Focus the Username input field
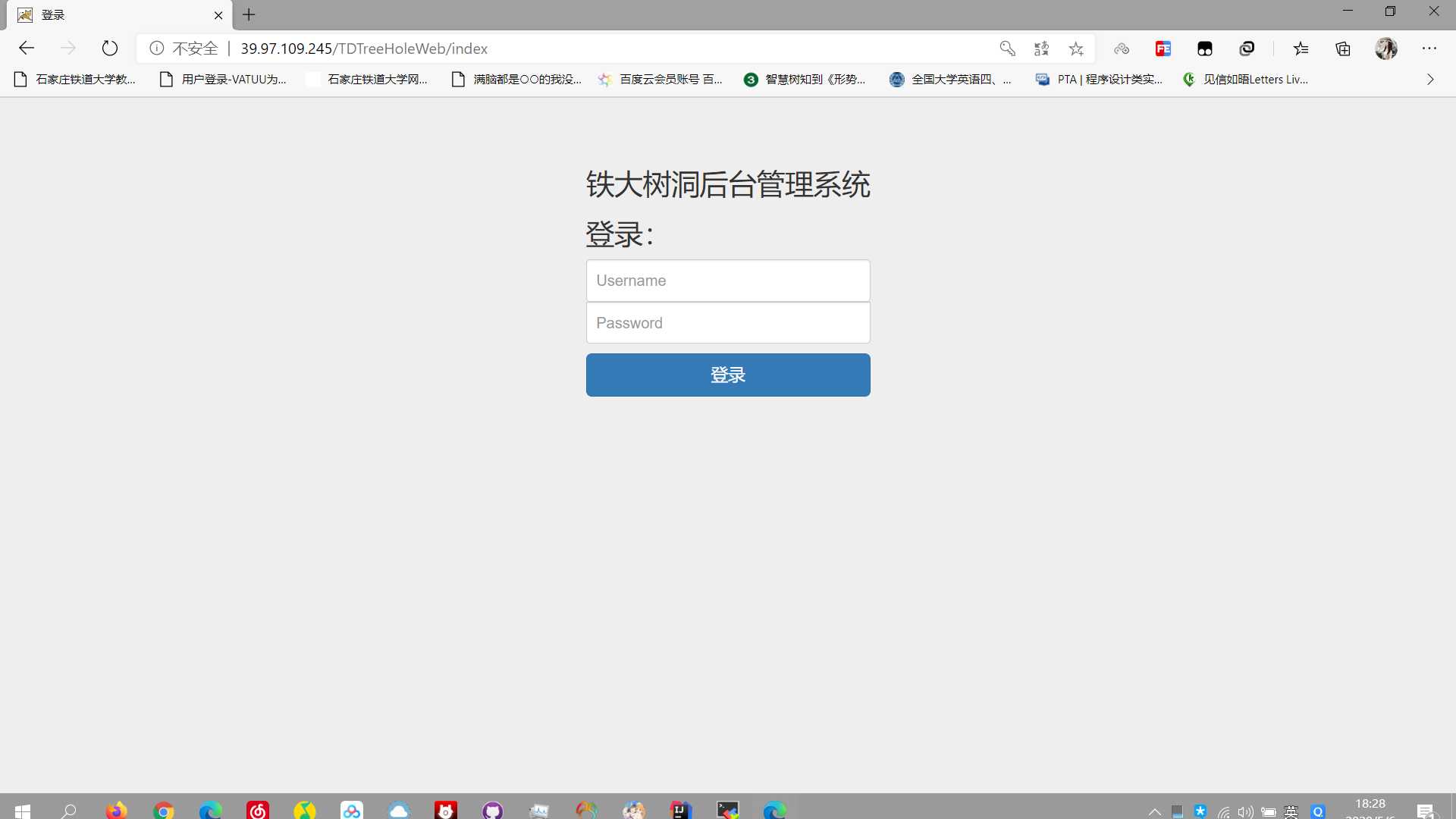 [x=728, y=281]
